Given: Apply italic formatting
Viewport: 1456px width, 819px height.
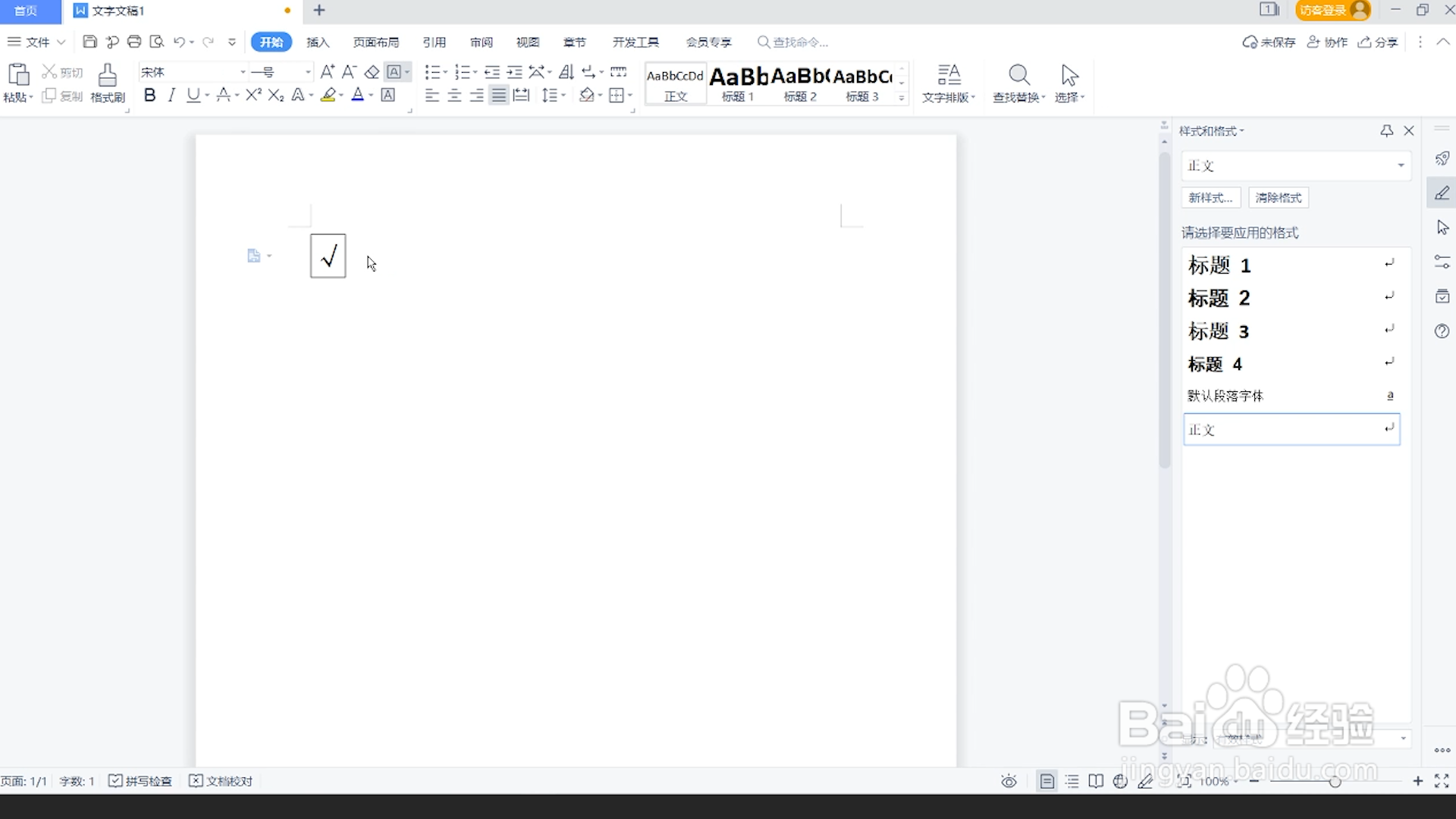Looking at the screenshot, I should [171, 96].
